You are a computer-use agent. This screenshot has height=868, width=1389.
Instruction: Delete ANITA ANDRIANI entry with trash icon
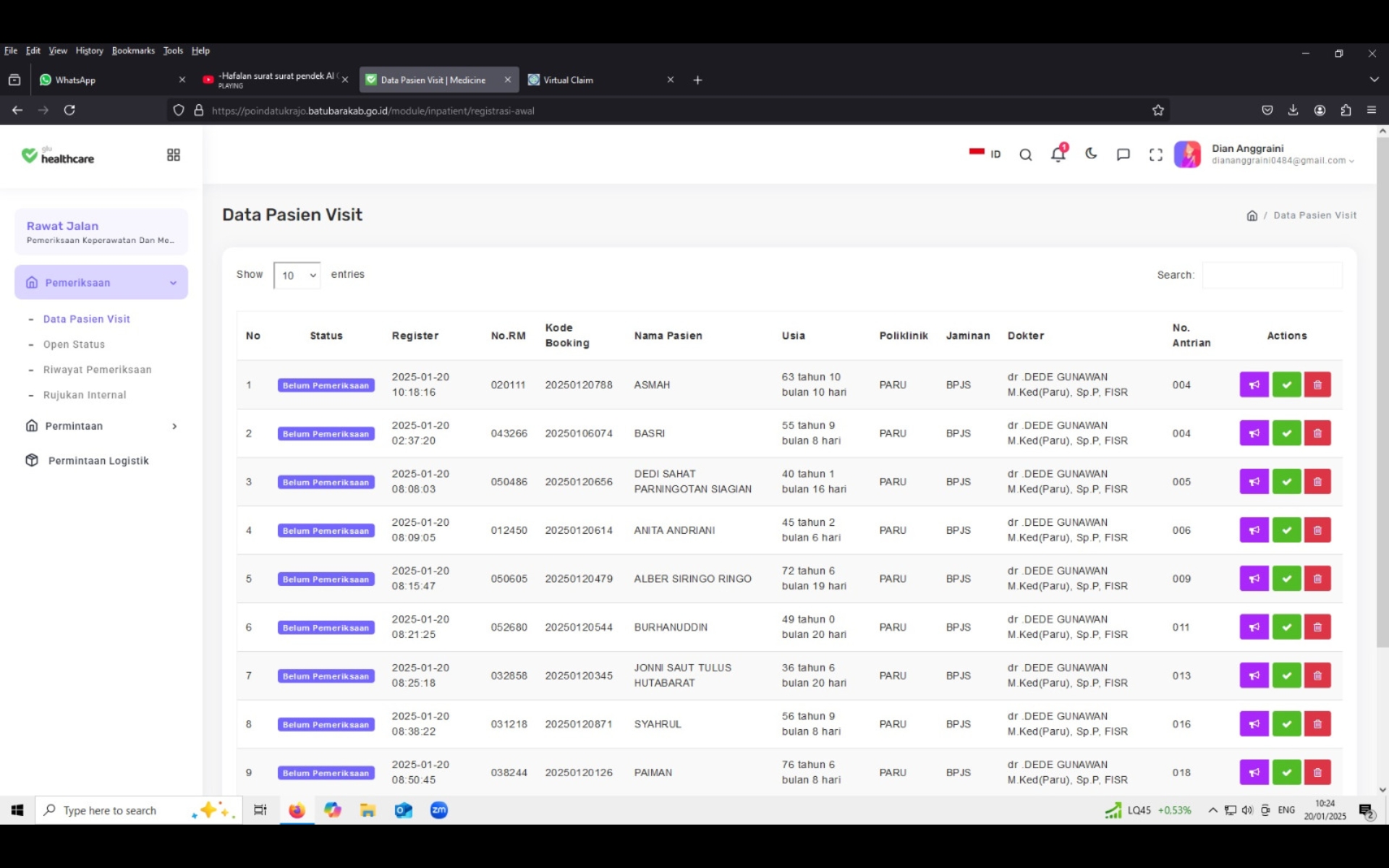tap(1317, 530)
